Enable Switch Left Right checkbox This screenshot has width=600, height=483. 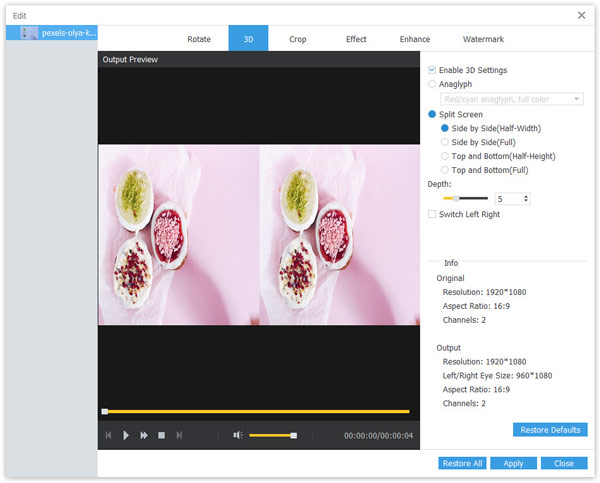tap(432, 214)
